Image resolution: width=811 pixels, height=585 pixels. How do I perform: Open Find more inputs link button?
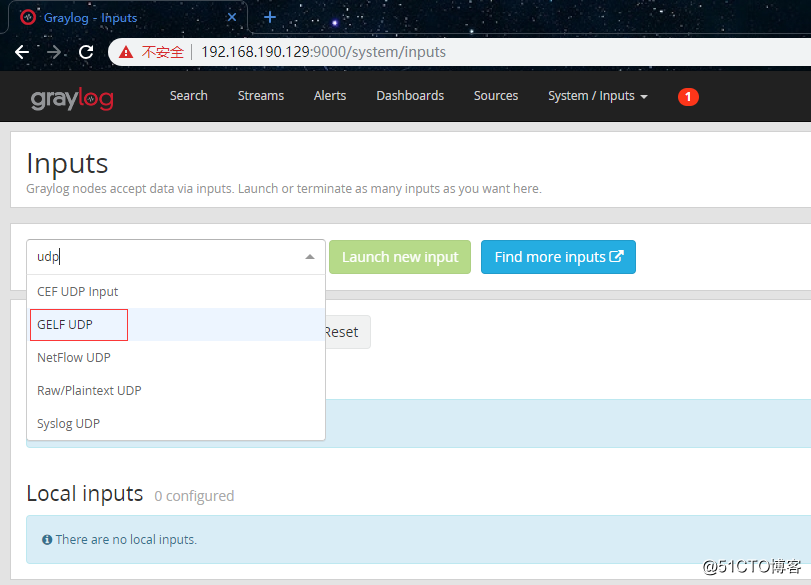(558, 257)
